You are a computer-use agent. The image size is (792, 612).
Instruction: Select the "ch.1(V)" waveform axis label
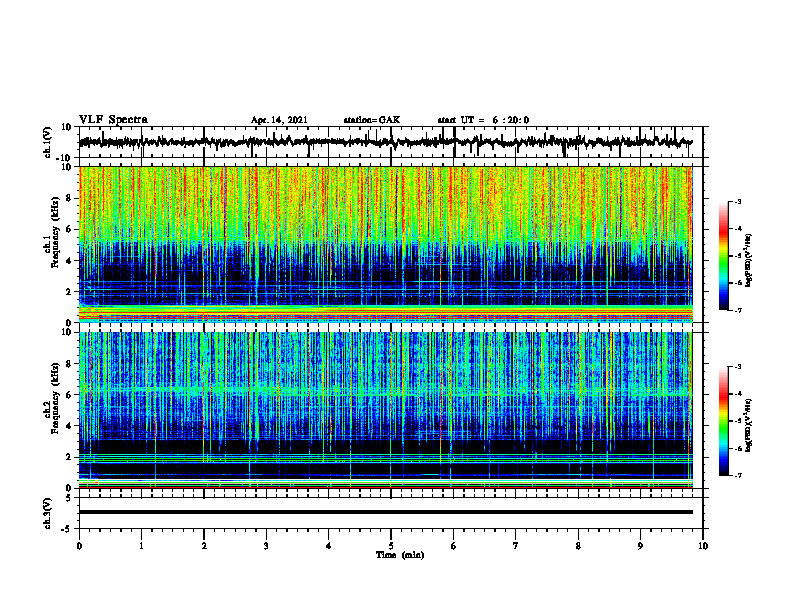coord(48,142)
